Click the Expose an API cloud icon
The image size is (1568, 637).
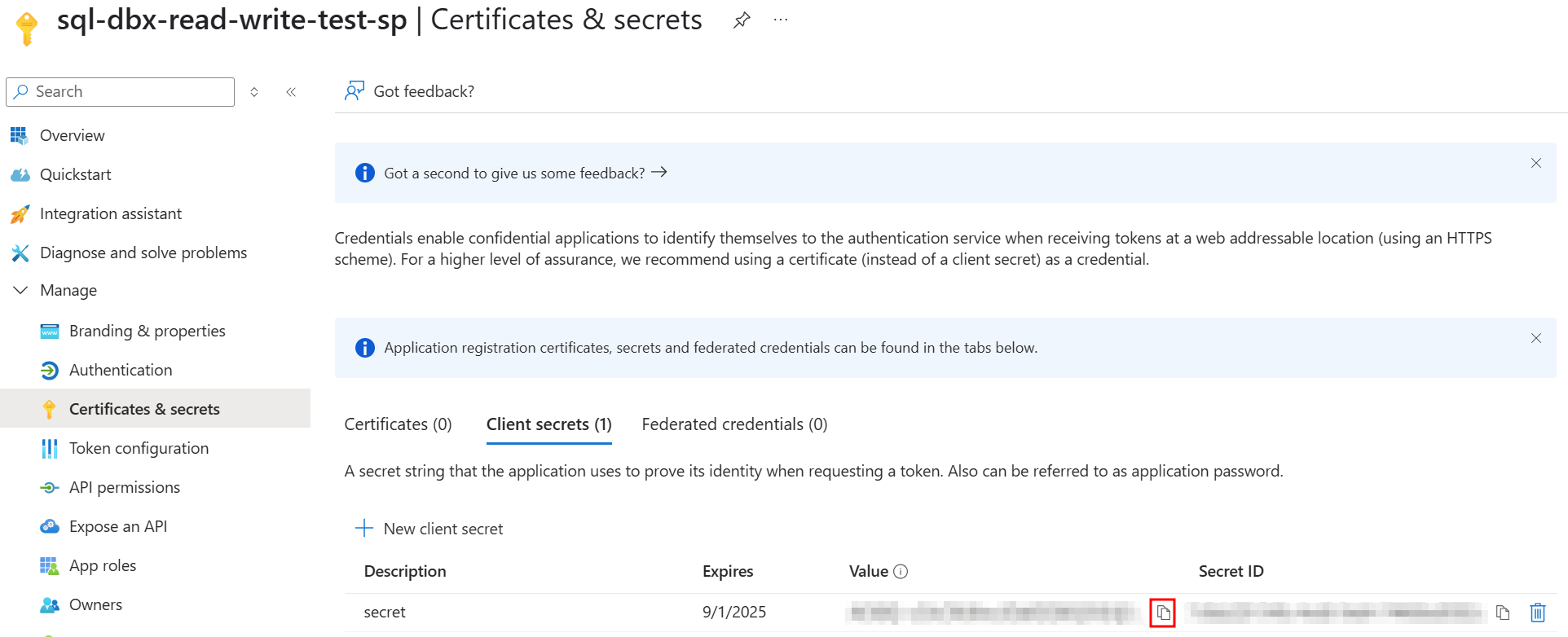pyautogui.click(x=50, y=526)
